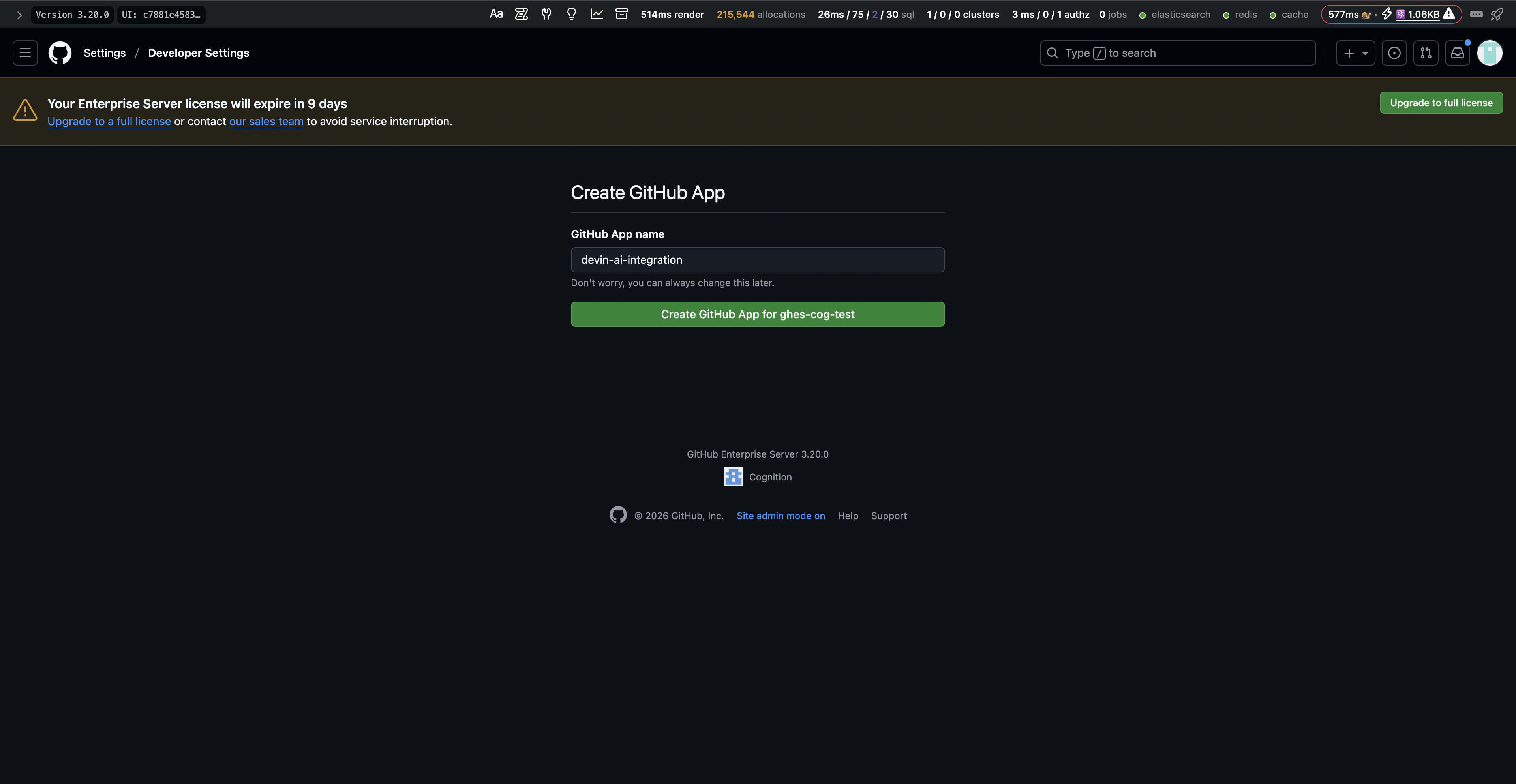Open the Issues icon in header
The width and height of the screenshot is (1516, 784).
[x=1394, y=53]
